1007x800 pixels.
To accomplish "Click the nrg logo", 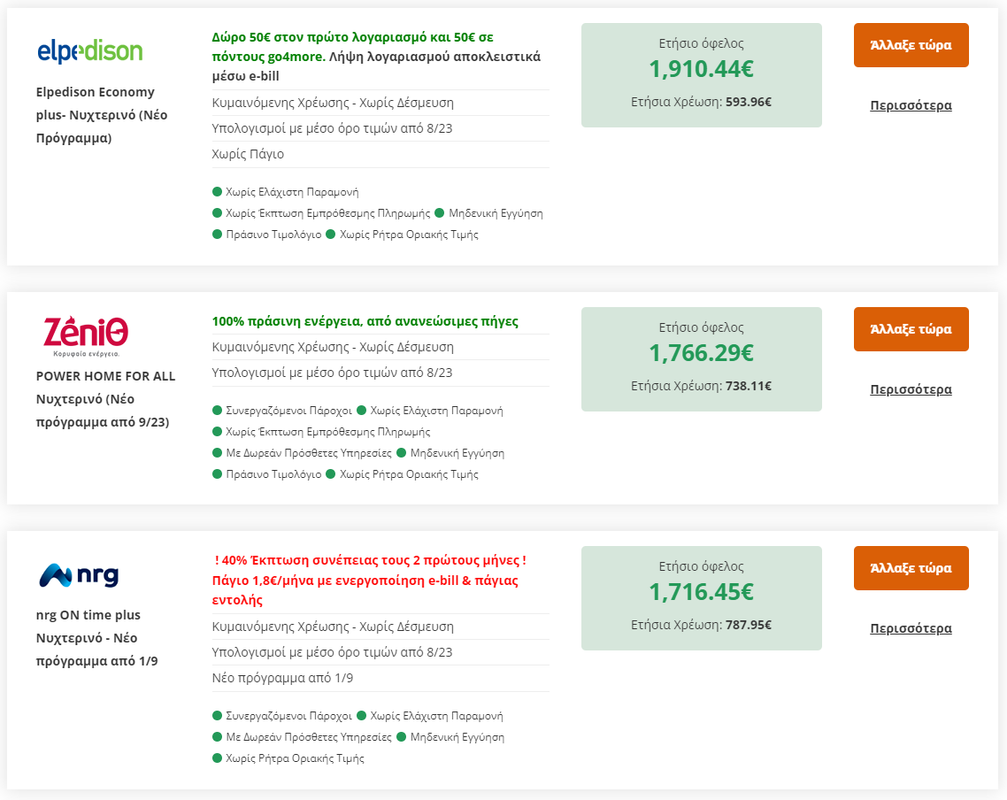I will 79,575.
